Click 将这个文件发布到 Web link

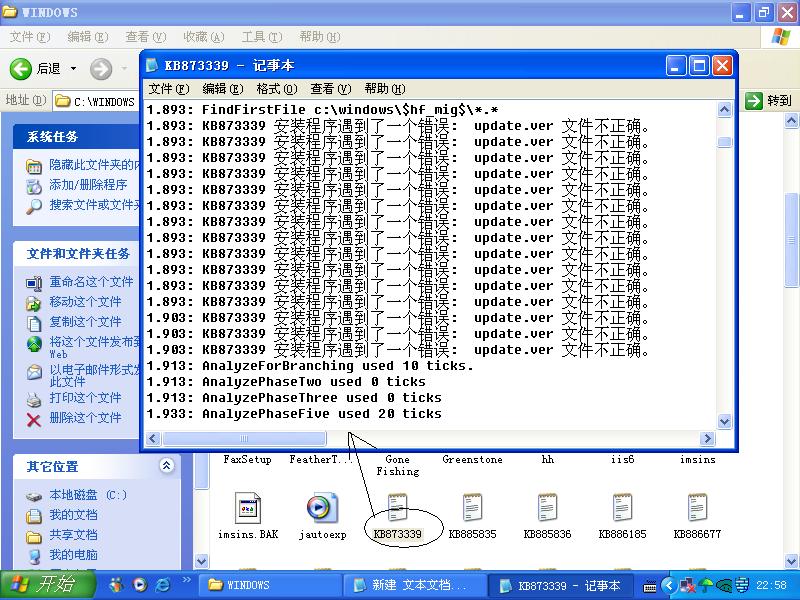tap(94, 346)
